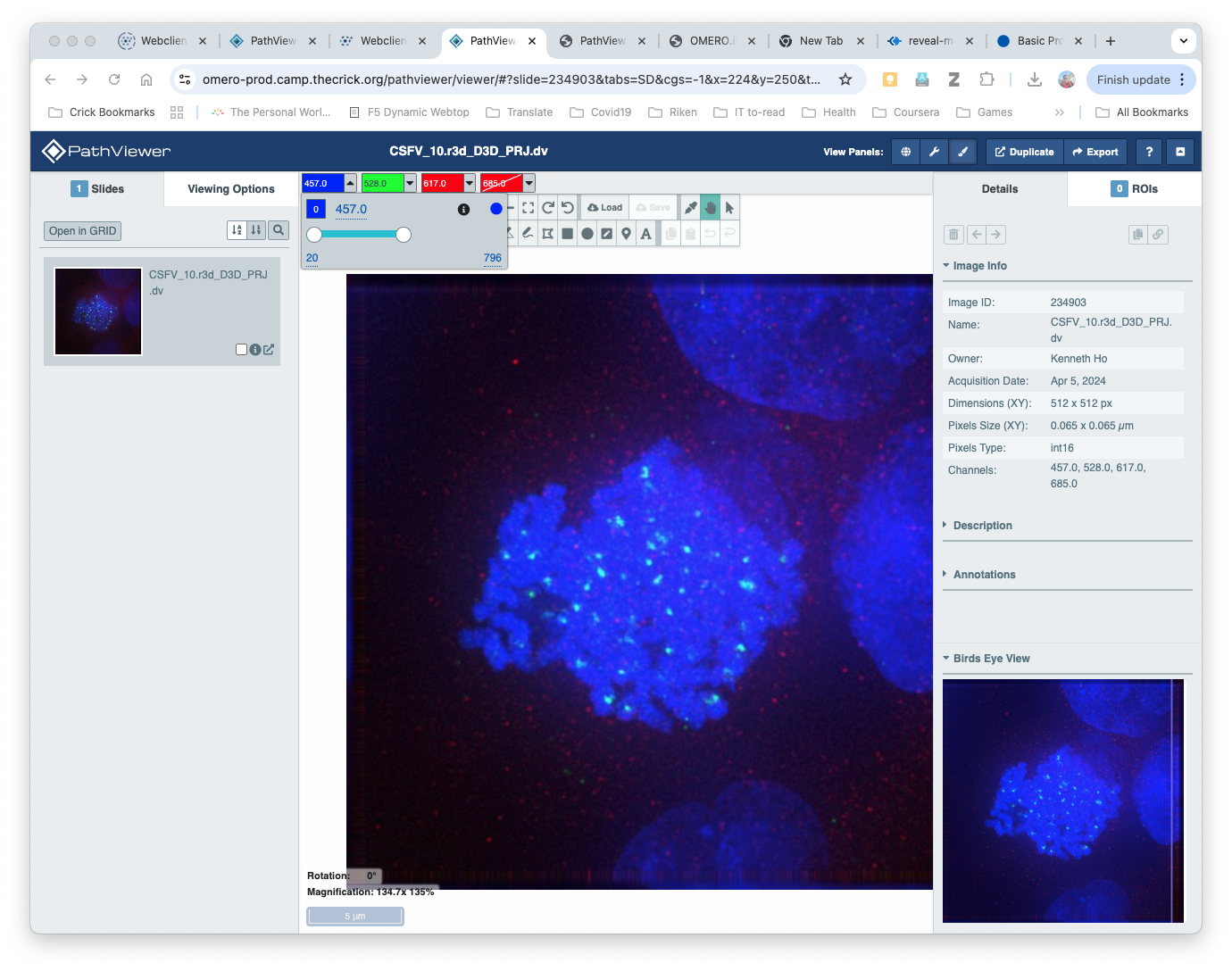Rotate image clockwise icon
The width and height of the screenshot is (1232, 971).
coord(548,207)
